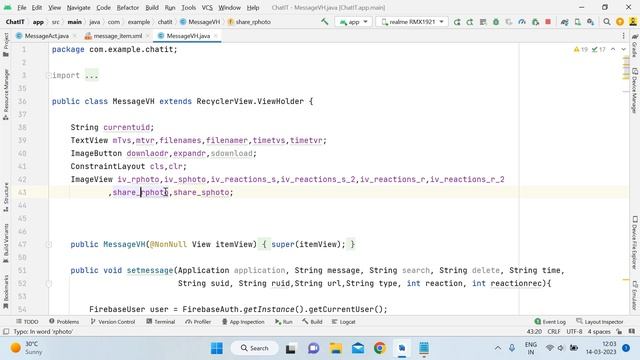
Task: Click the tool window quick access icon
Action: 6,331
